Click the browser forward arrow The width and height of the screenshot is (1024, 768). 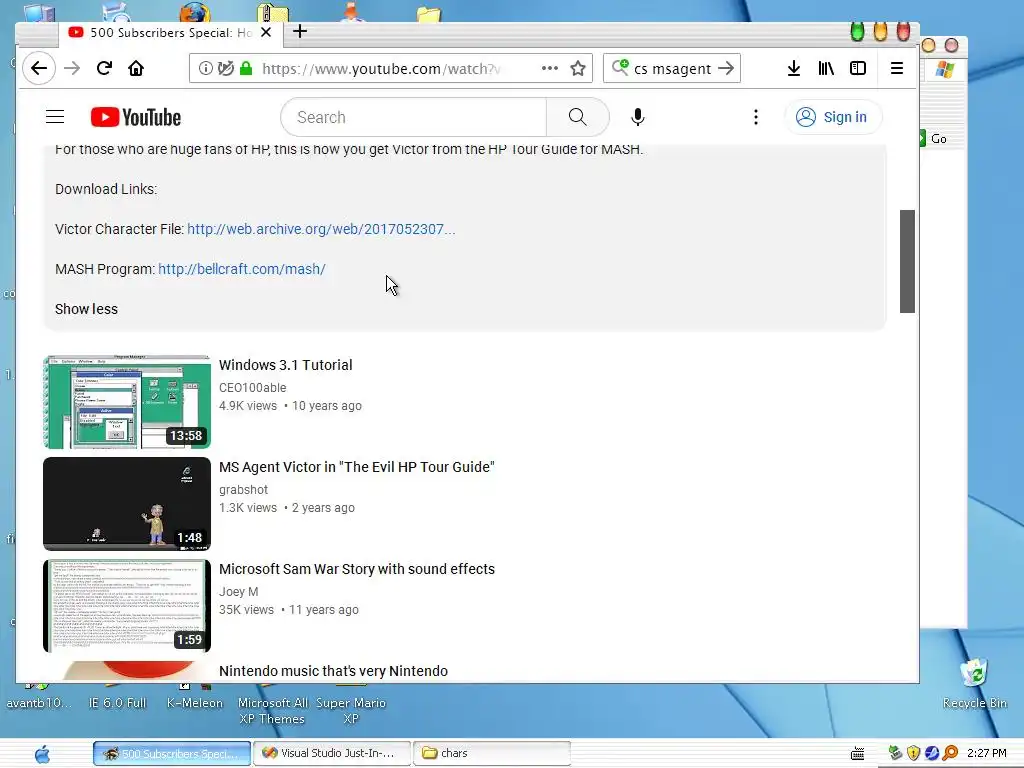pyautogui.click(x=72, y=69)
